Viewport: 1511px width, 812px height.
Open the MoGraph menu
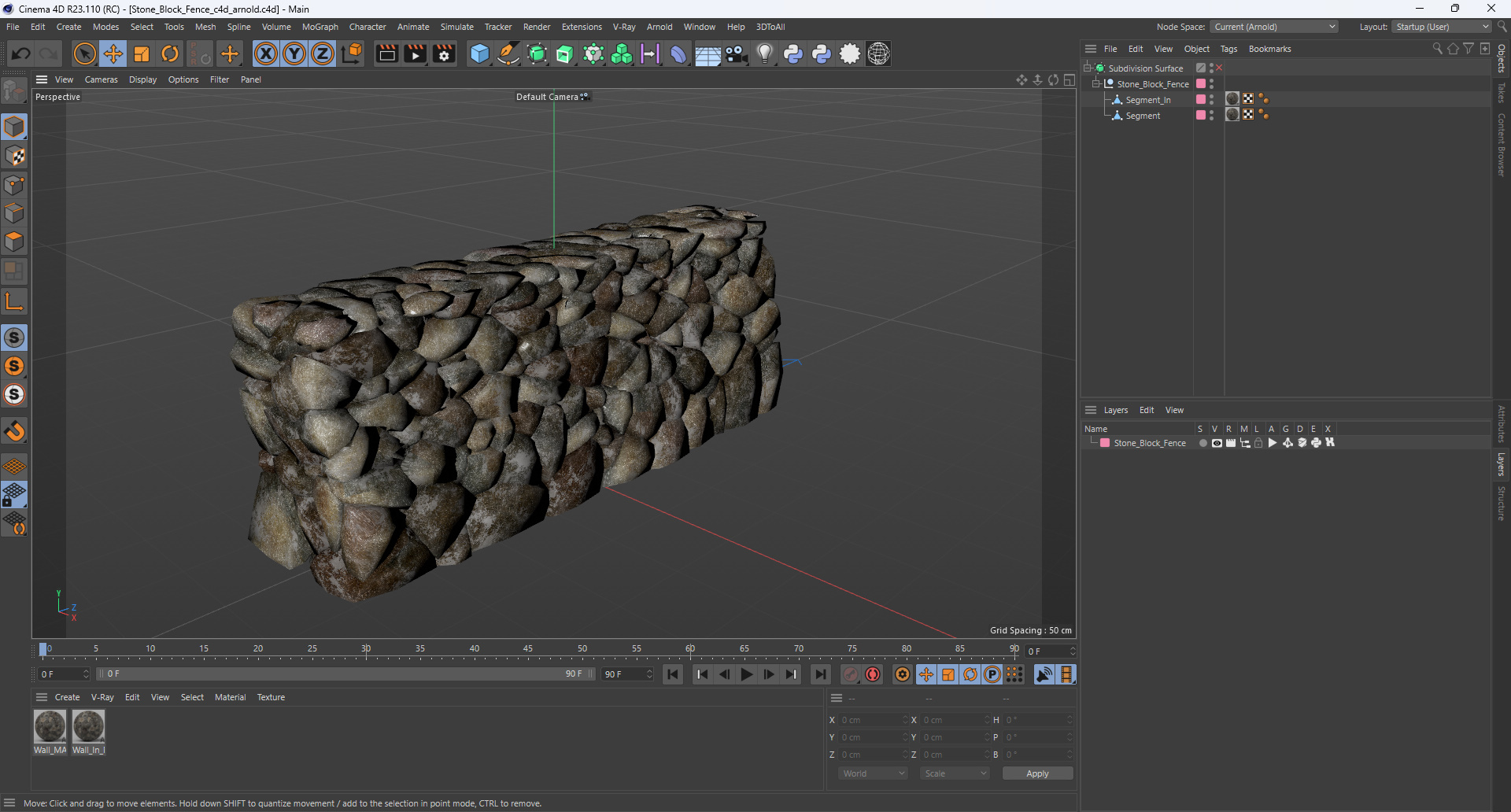tap(320, 27)
